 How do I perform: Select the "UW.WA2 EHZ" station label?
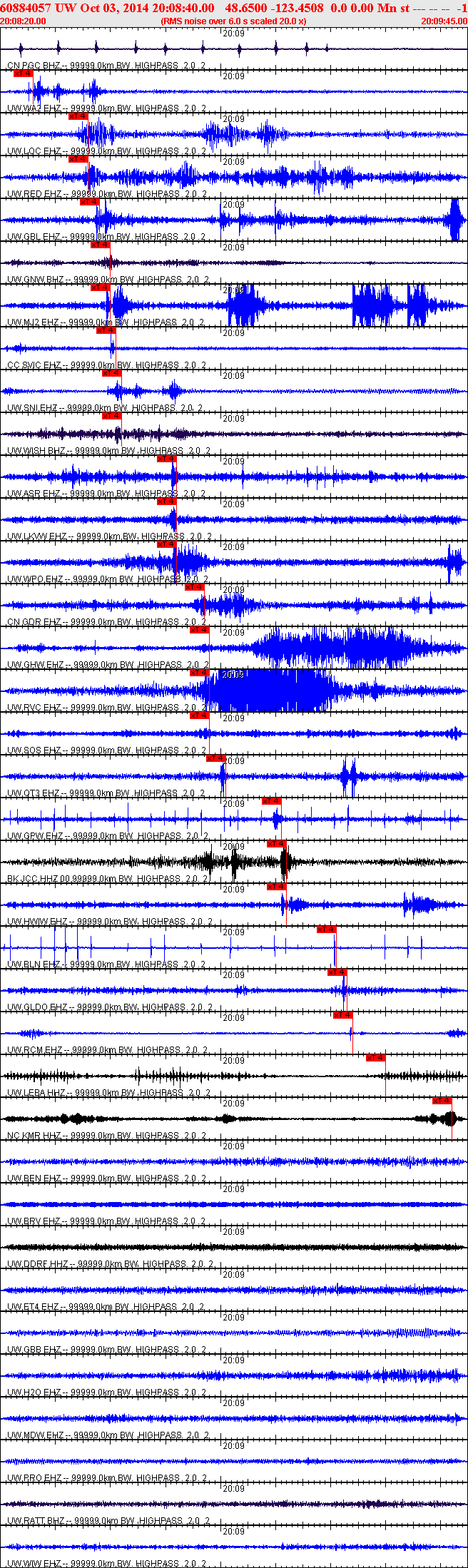click(34, 108)
